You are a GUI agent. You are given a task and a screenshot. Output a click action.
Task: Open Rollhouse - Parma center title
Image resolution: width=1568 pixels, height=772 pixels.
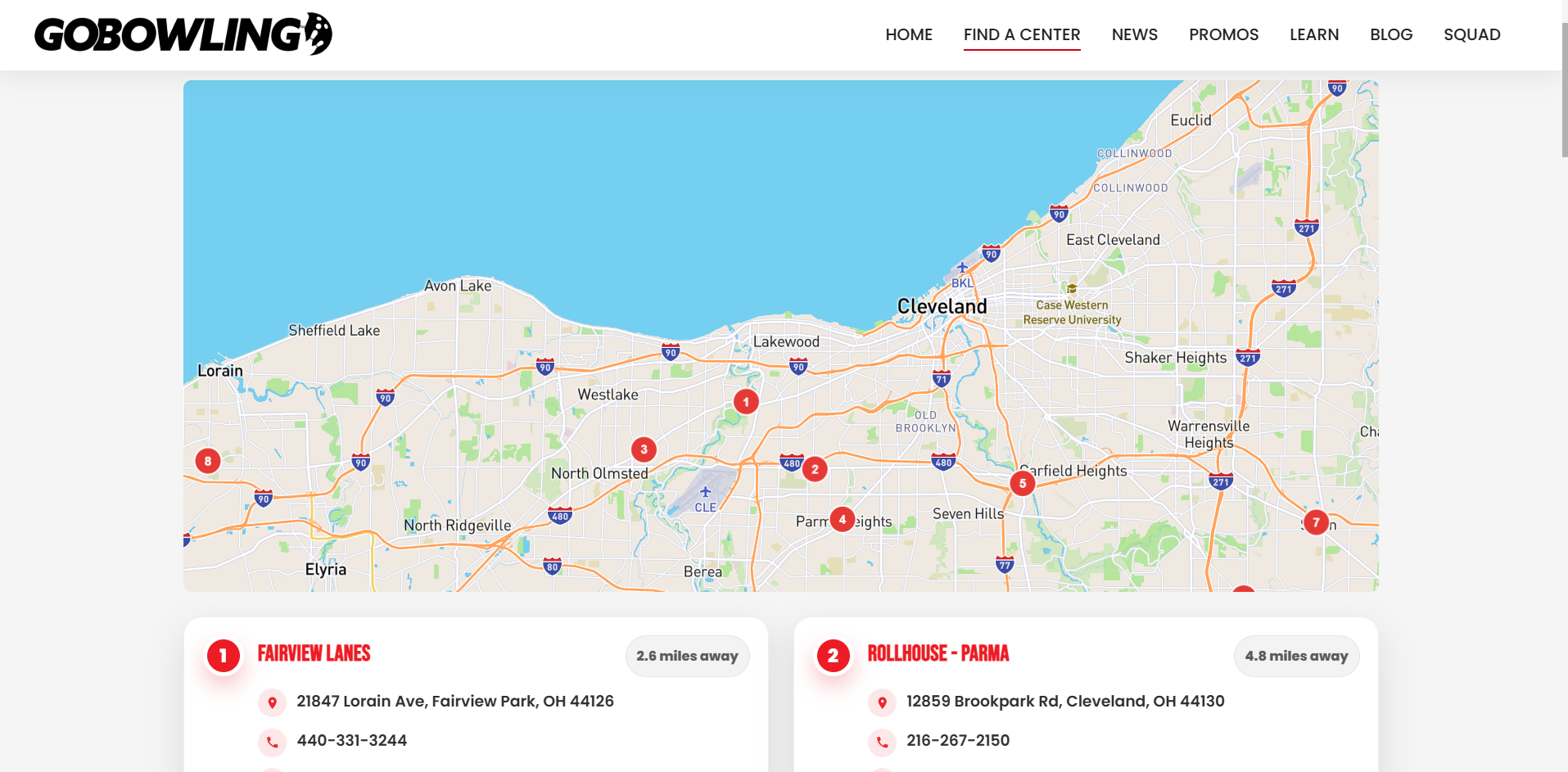point(938,653)
